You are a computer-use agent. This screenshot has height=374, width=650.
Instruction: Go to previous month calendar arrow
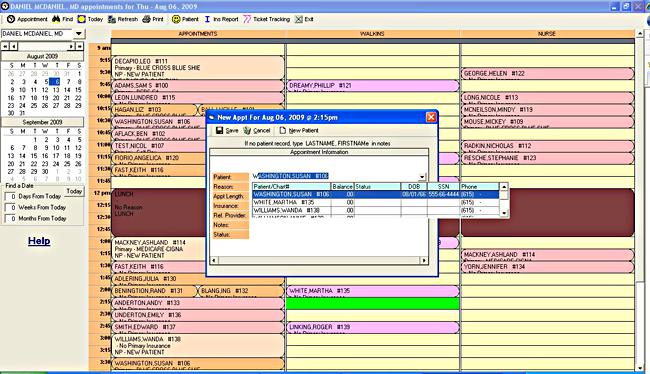click(14, 46)
